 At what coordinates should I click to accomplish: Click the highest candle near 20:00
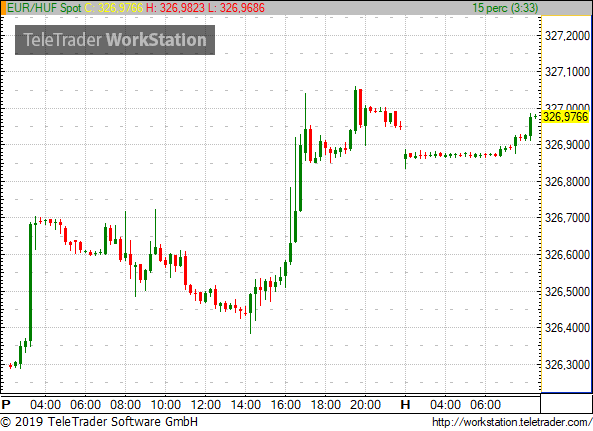point(355,110)
